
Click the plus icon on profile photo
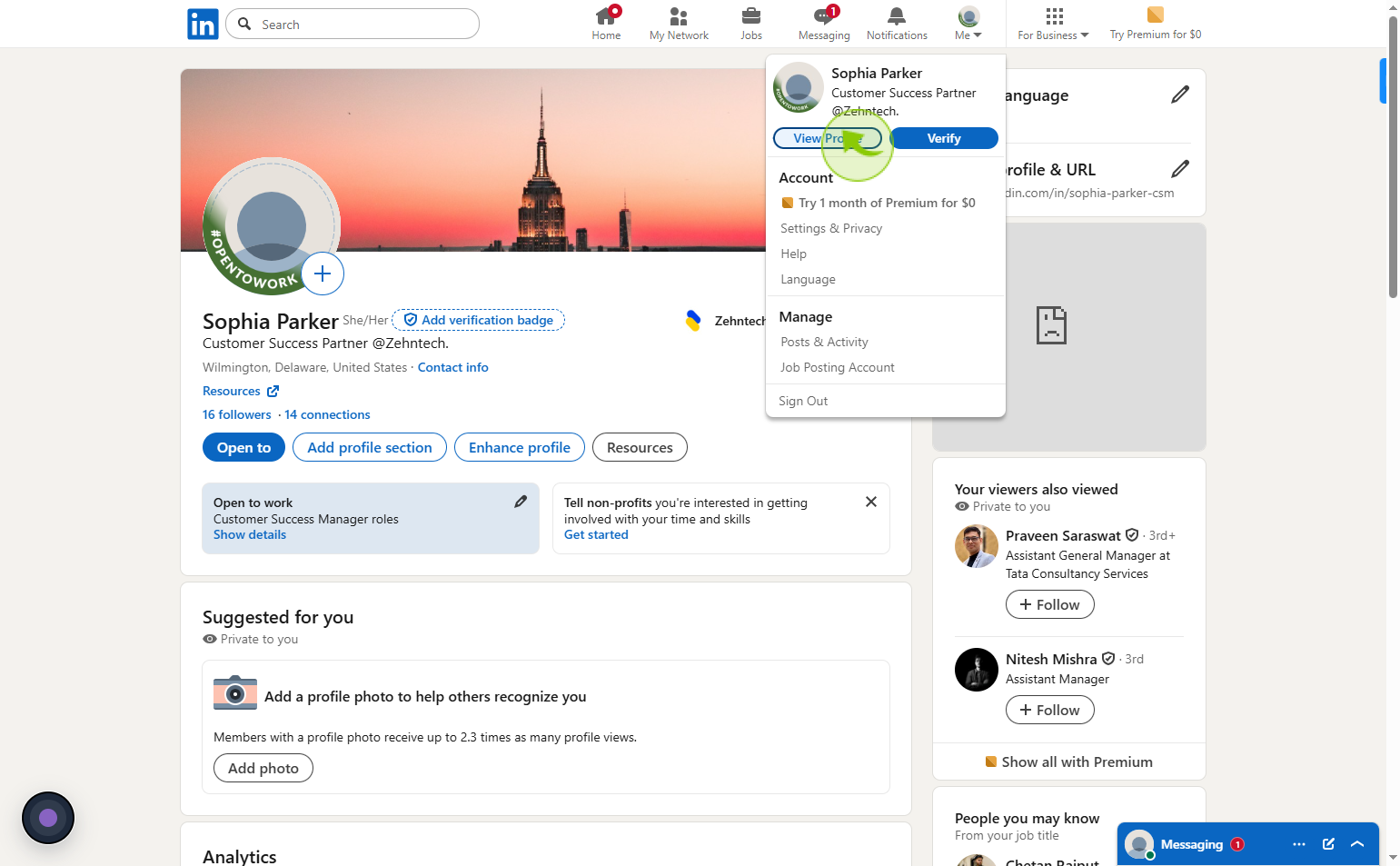tap(323, 274)
